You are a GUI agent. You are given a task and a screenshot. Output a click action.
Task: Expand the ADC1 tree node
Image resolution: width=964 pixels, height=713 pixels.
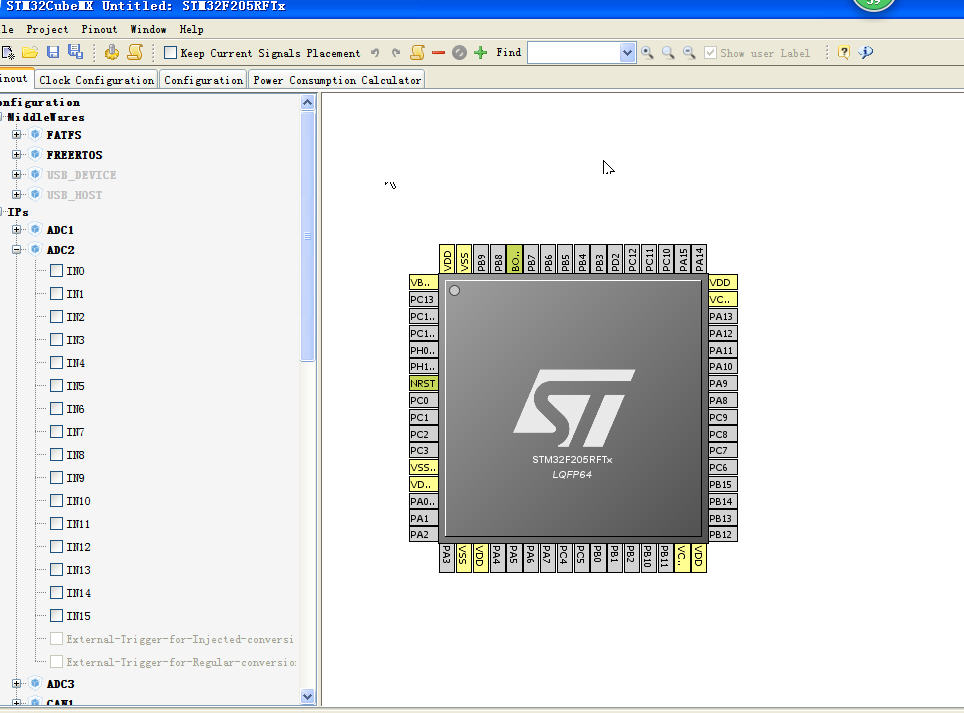point(17,229)
